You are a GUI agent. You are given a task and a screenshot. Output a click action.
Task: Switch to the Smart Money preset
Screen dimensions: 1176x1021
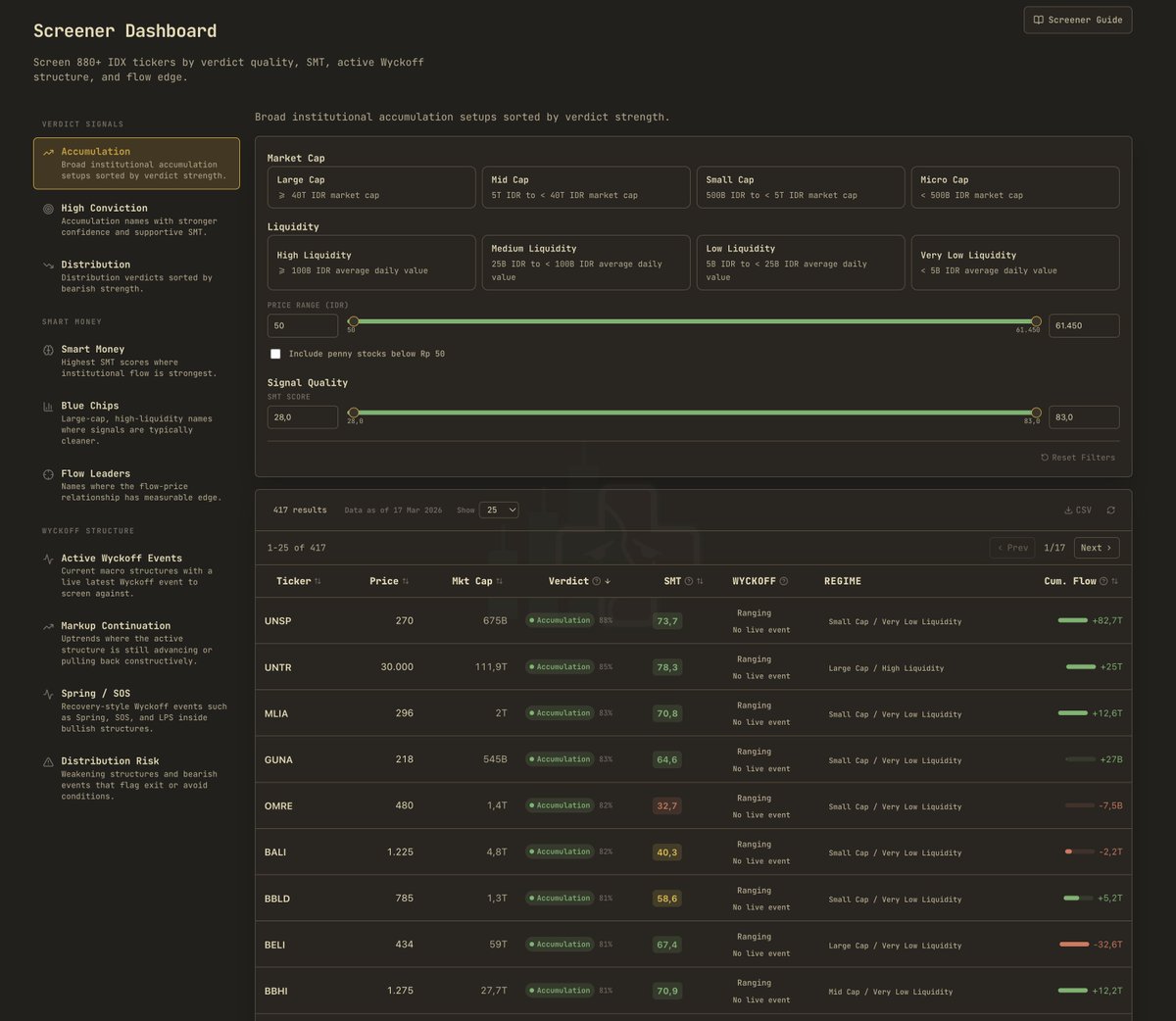(136, 361)
